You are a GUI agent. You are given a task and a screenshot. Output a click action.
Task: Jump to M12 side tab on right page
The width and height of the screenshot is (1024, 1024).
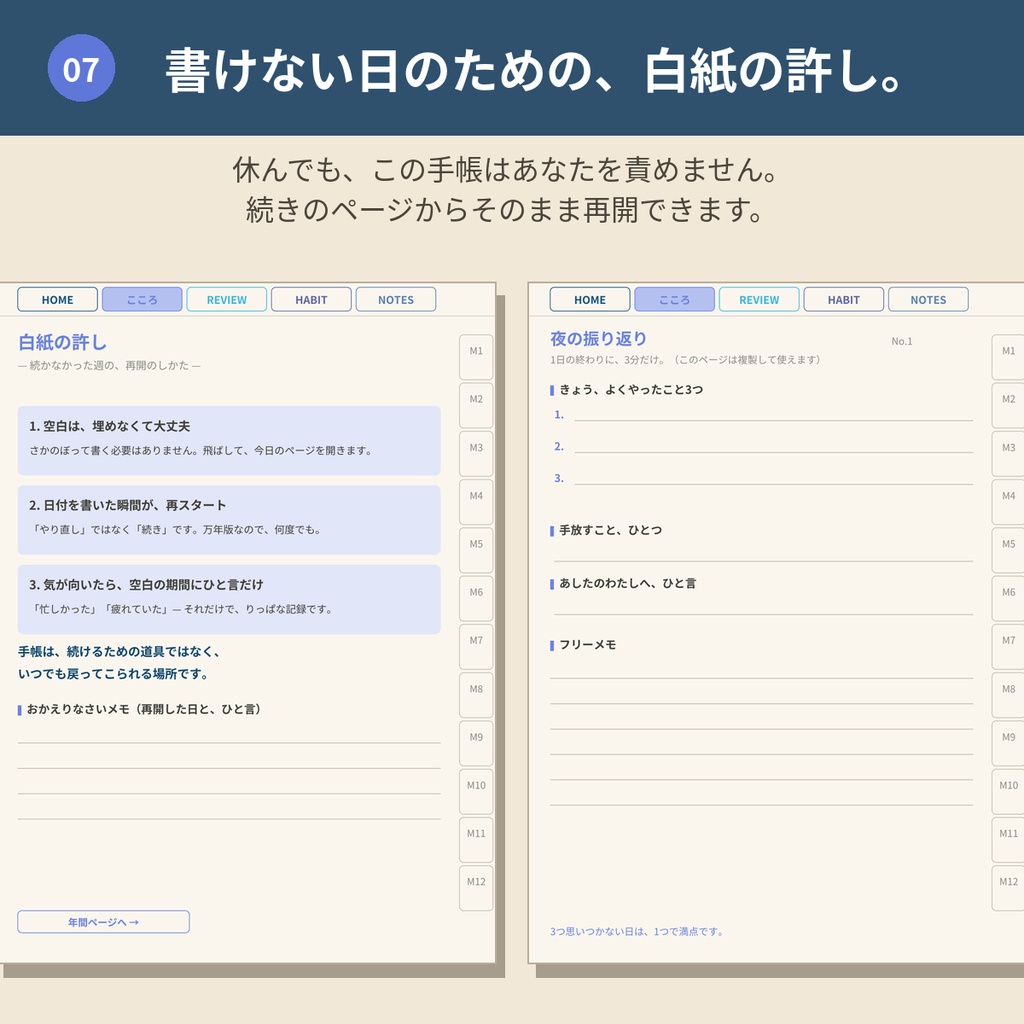(x=1008, y=888)
